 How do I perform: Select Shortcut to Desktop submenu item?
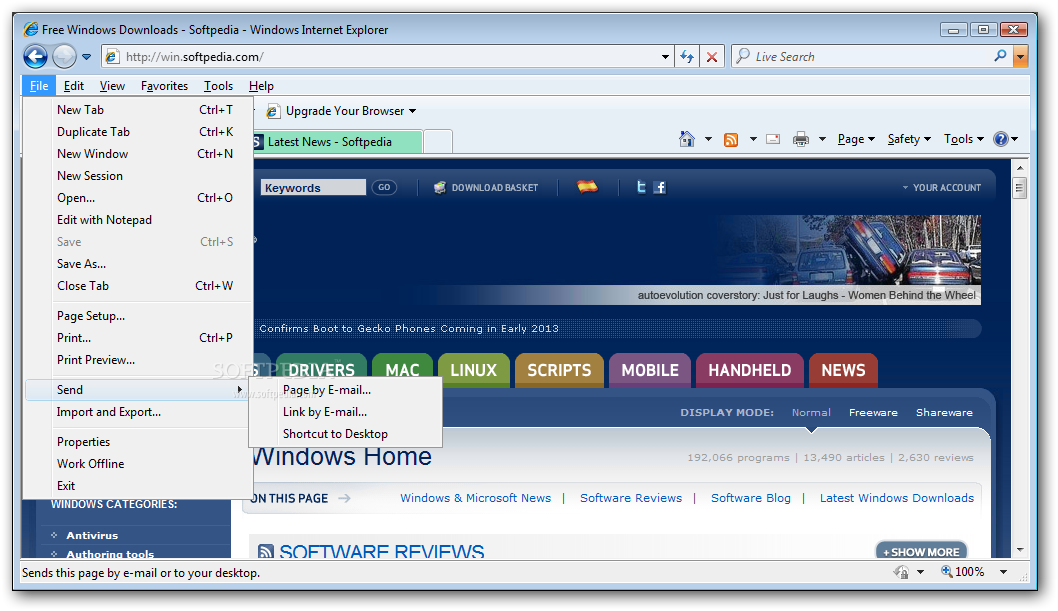click(x=345, y=434)
